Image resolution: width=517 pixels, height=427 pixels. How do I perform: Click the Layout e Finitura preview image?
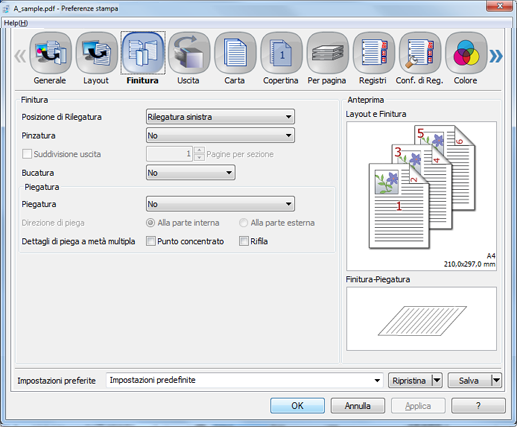(x=421, y=196)
